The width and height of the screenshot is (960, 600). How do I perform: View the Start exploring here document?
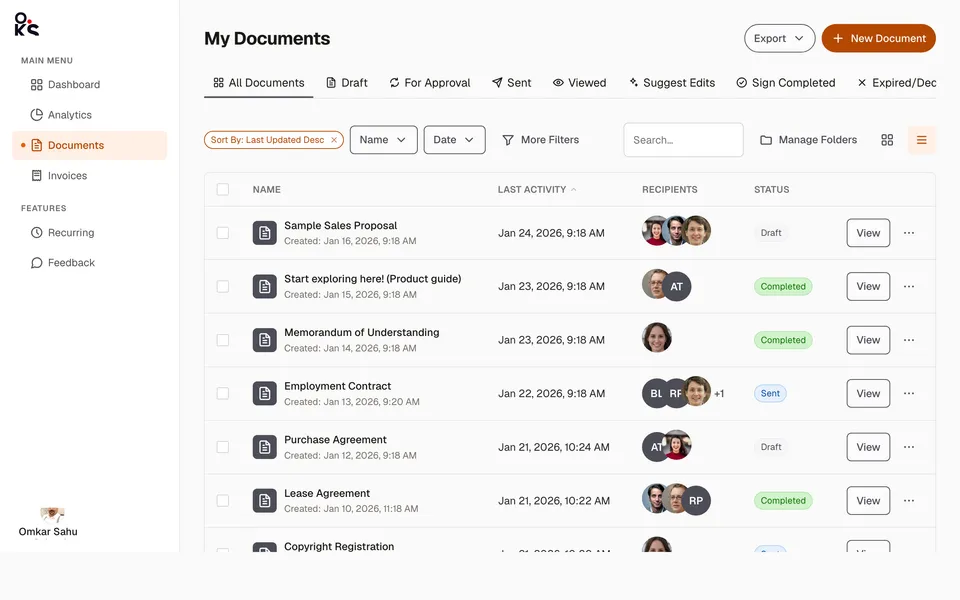(x=868, y=287)
